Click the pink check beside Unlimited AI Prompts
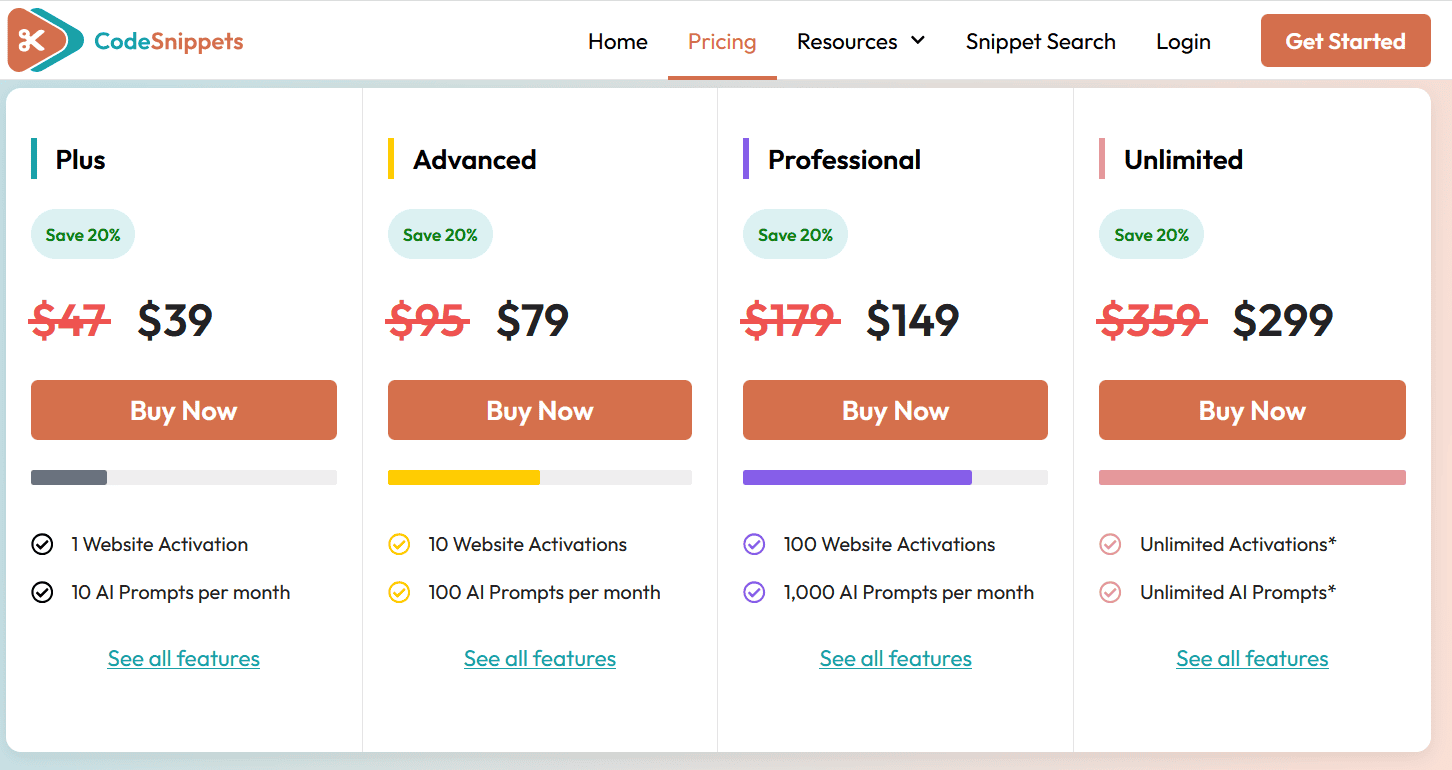 pos(1111,592)
